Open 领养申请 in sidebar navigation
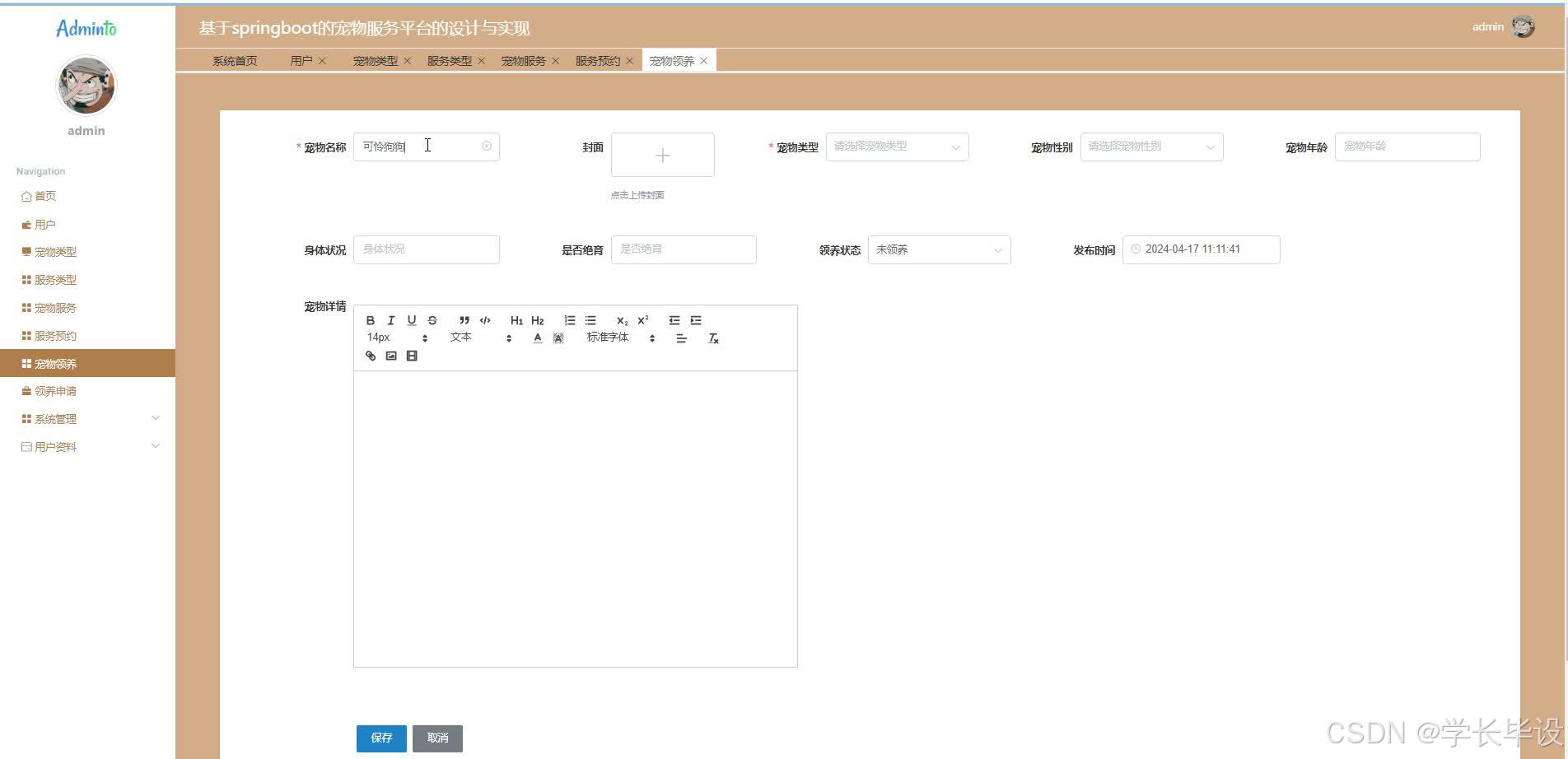 (x=55, y=391)
